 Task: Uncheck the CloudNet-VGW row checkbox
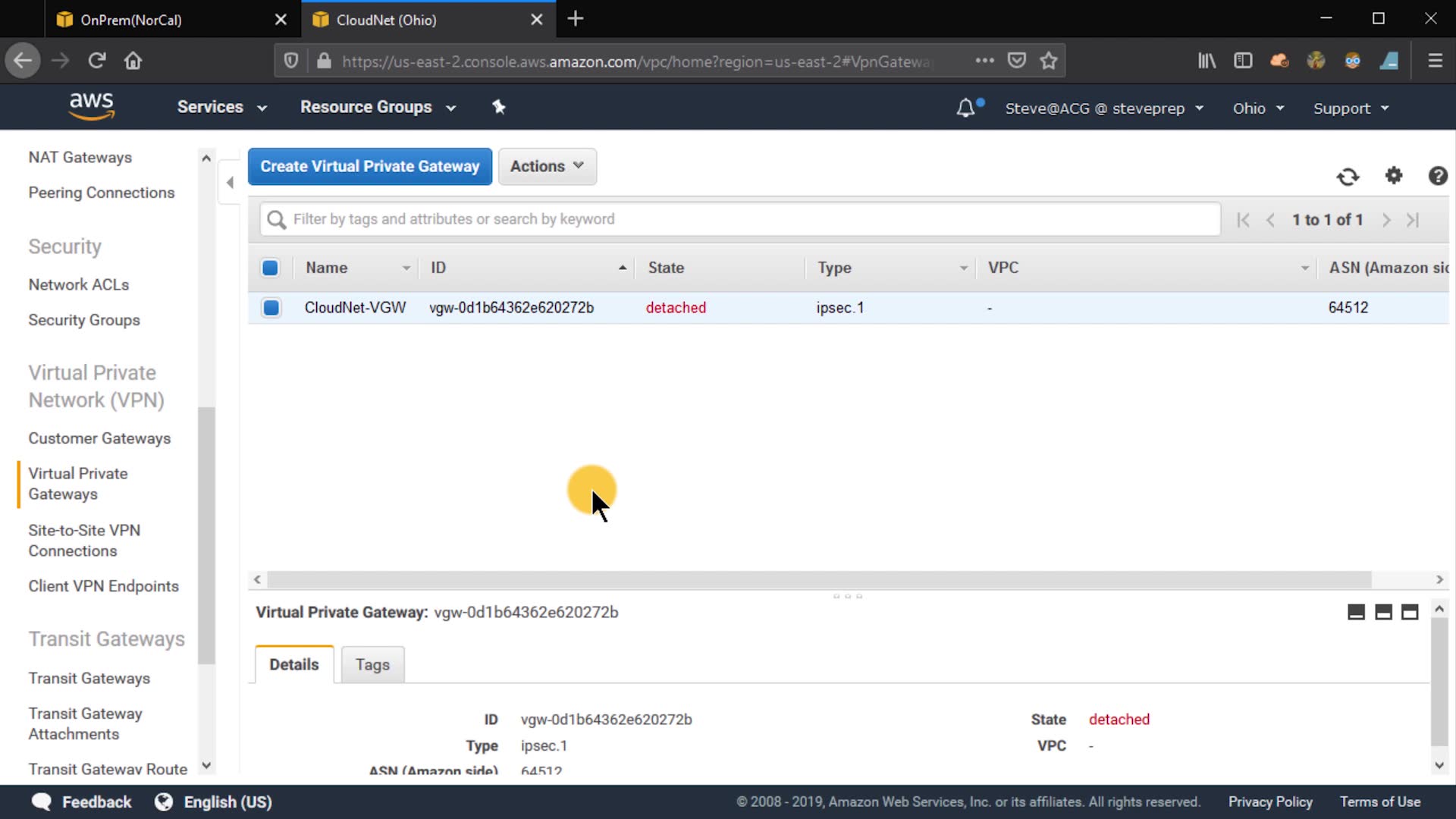(x=271, y=308)
